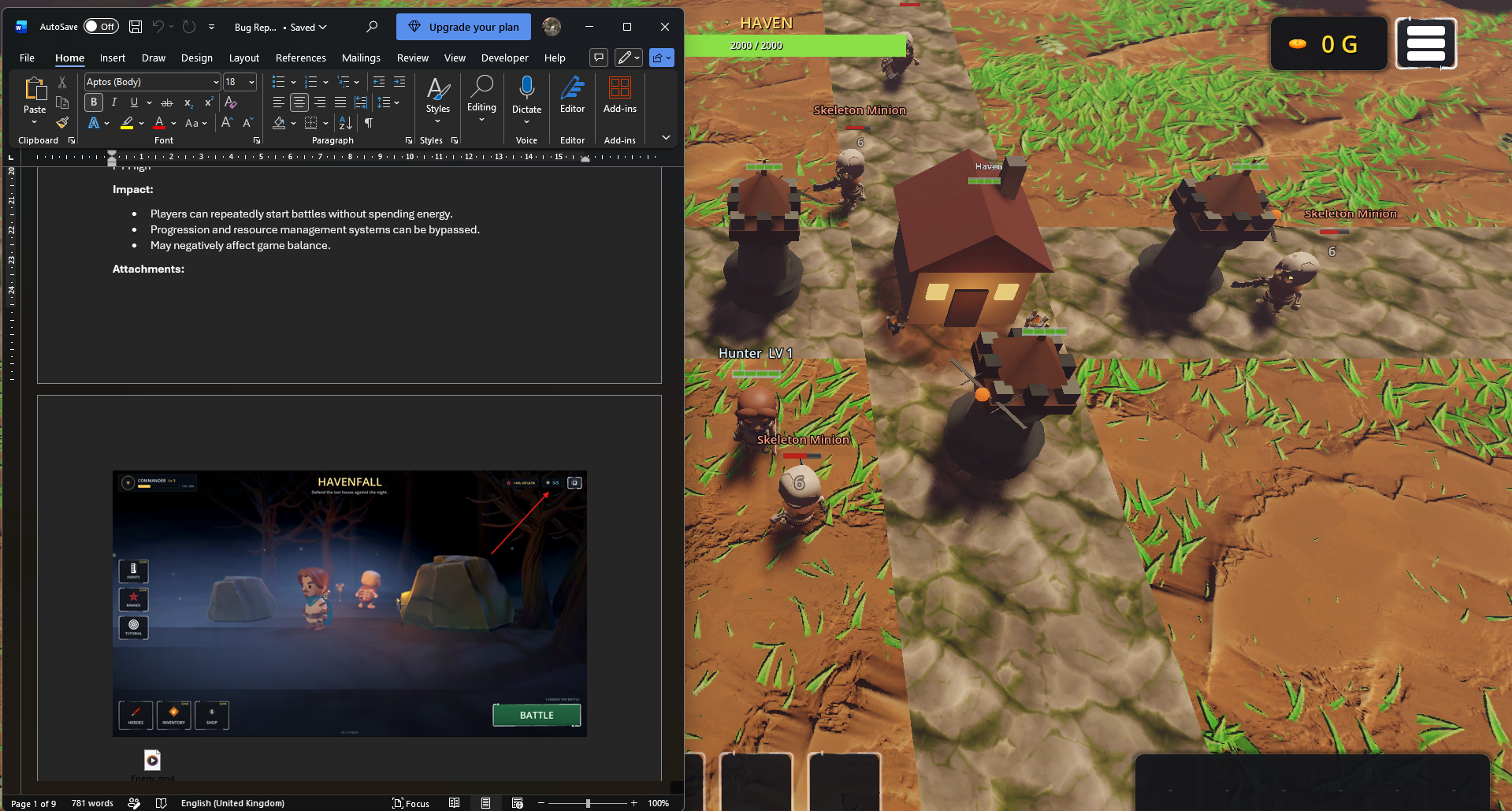Screen dimensions: 1512x811
Task: Click the 781 words count
Action: click(92, 803)
